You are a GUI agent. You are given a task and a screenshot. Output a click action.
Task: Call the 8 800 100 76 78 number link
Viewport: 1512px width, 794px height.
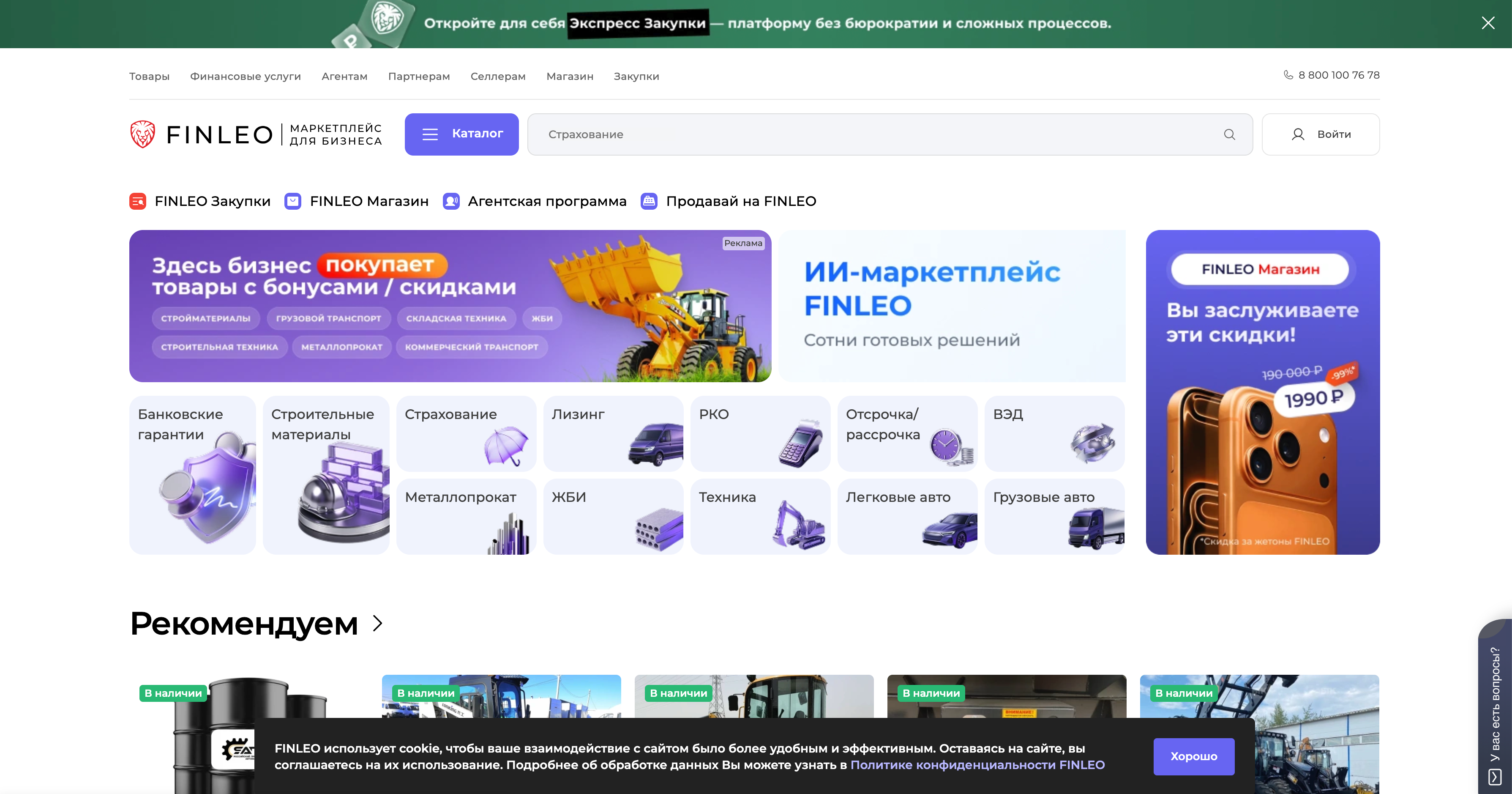click(x=1339, y=75)
